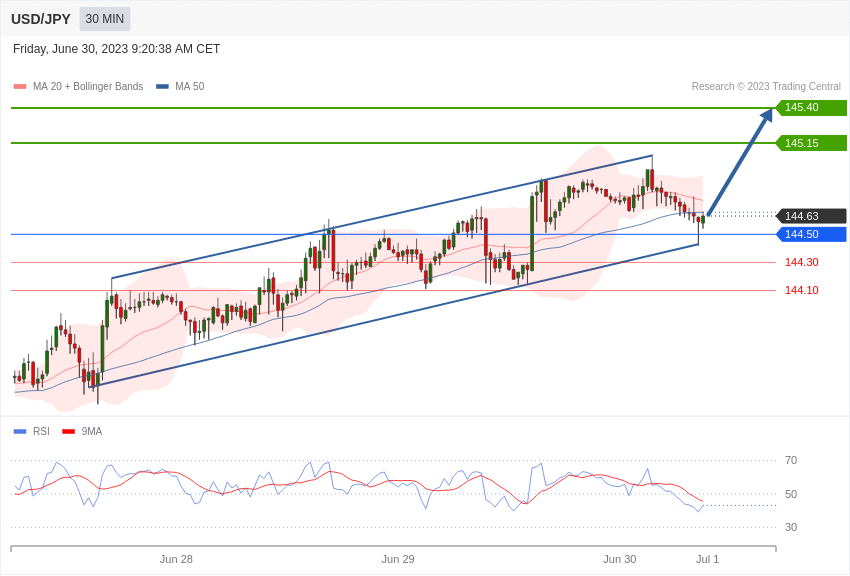The image size is (850, 576).
Task: Click the Research Trading Central copyright text
Action: tap(766, 87)
